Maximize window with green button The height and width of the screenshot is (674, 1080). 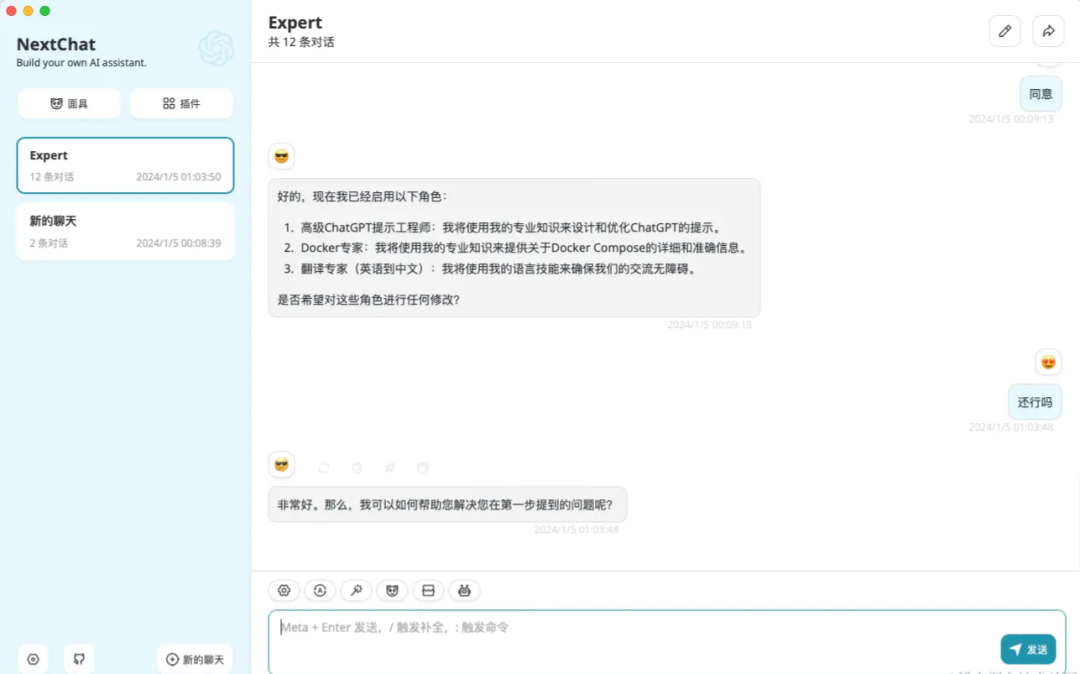(45, 11)
